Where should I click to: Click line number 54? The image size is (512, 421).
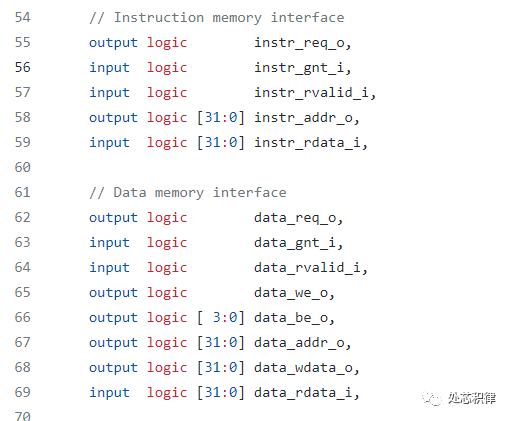pos(22,17)
